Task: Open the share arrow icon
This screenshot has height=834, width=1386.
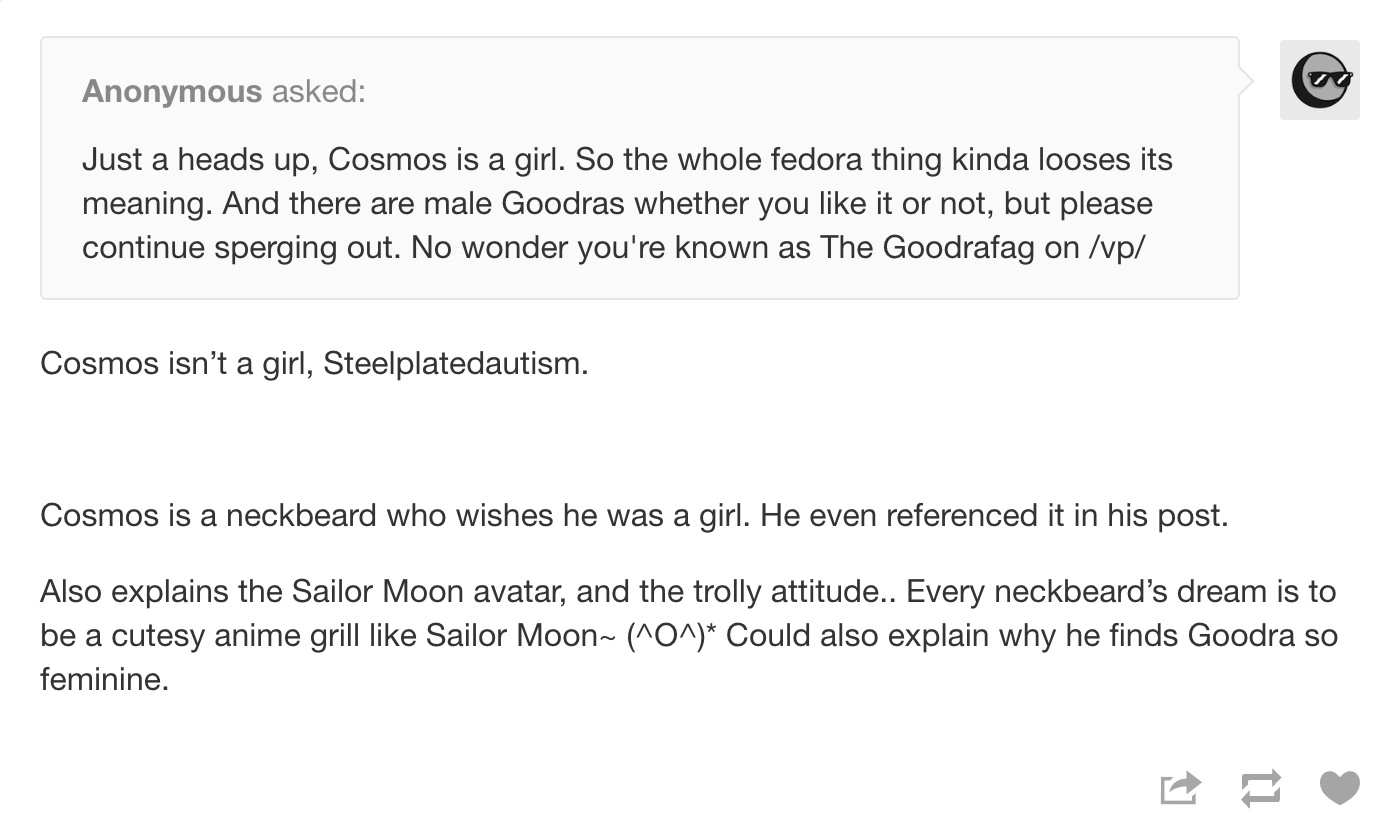Action: pos(1180,788)
